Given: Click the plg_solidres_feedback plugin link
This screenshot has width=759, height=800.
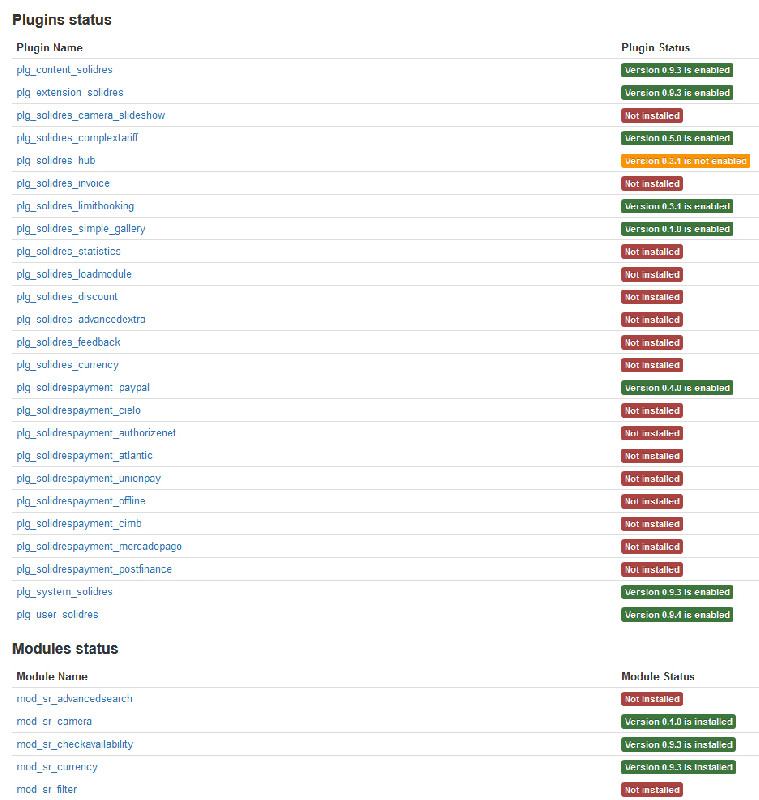Looking at the screenshot, I should [x=68, y=342].
